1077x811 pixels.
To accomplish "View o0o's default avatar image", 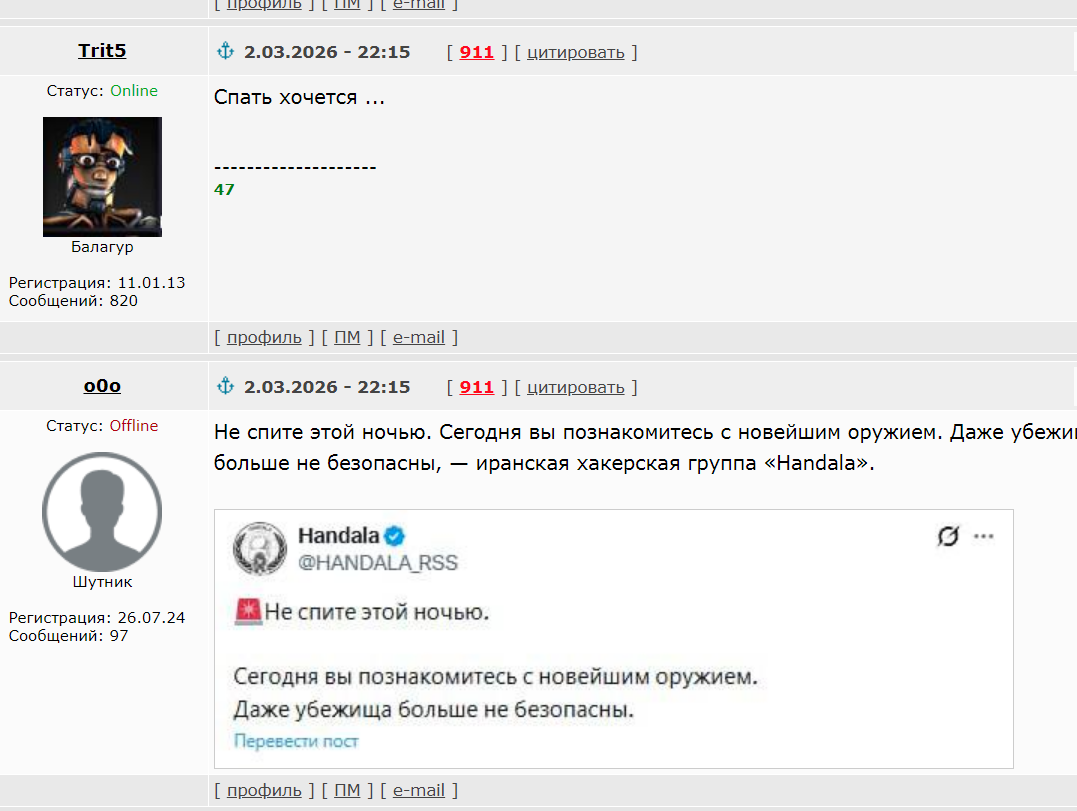I will tap(102, 512).
